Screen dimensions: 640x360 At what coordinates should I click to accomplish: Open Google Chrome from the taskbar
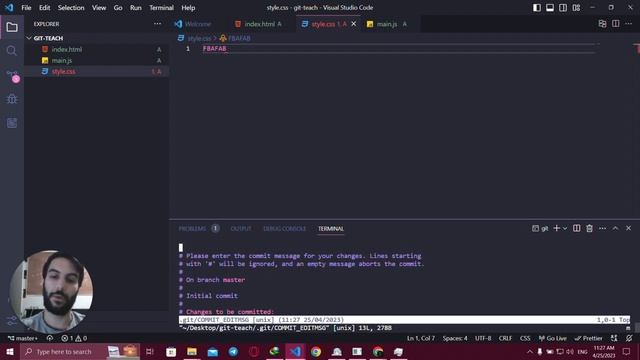[316, 351]
